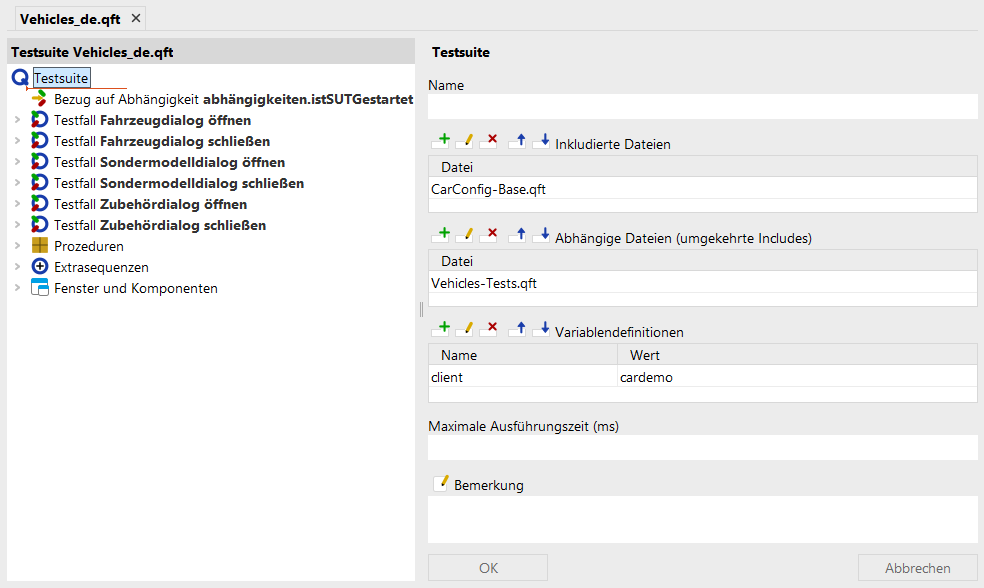The height and width of the screenshot is (588, 984).
Task: Expand the Prozeduren node
Action: pyautogui.click(x=18, y=245)
